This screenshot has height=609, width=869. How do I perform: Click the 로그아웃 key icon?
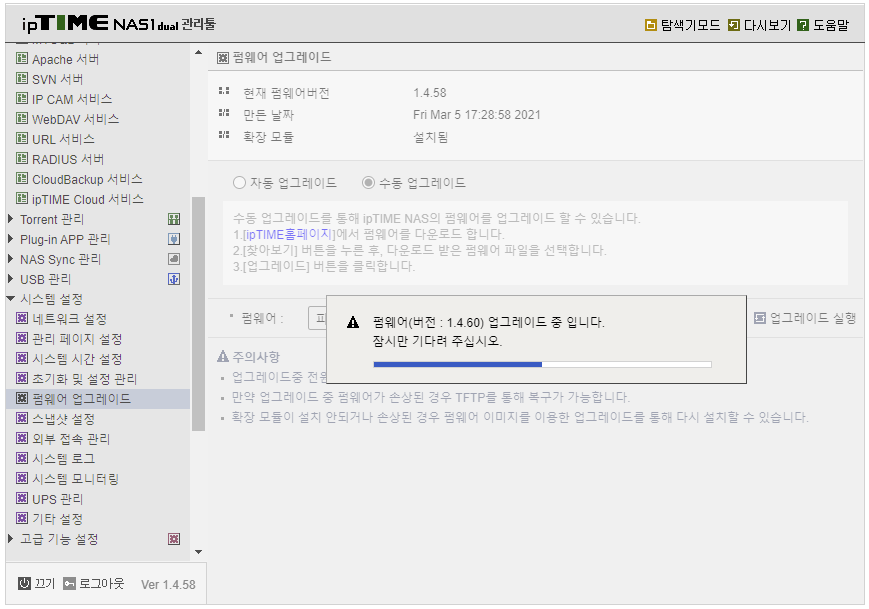pos(69,584)
